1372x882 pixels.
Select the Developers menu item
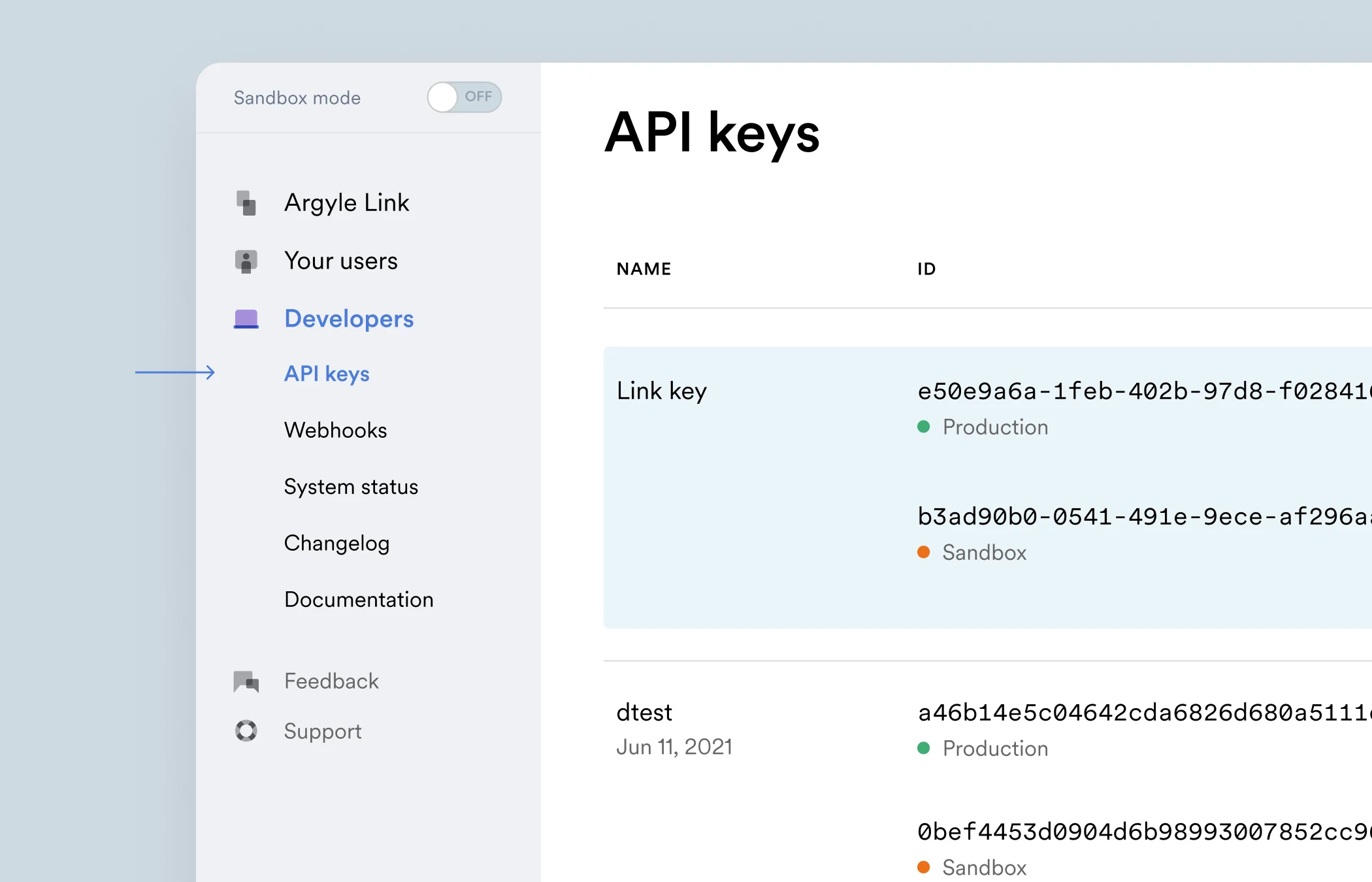[x=349, y=319]
